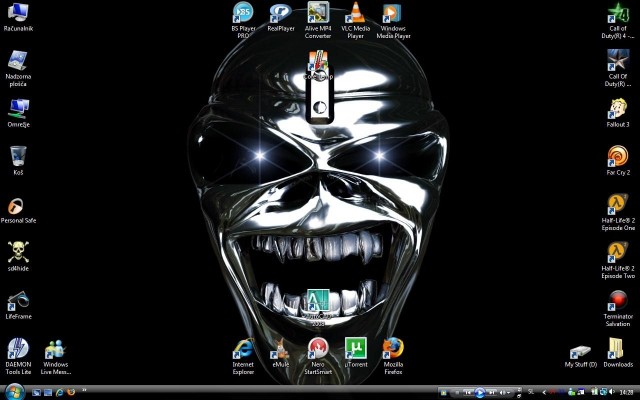Open the system tray speaker volume icon
The width and height of the screenshot is (640, 400).
[612, 392]
